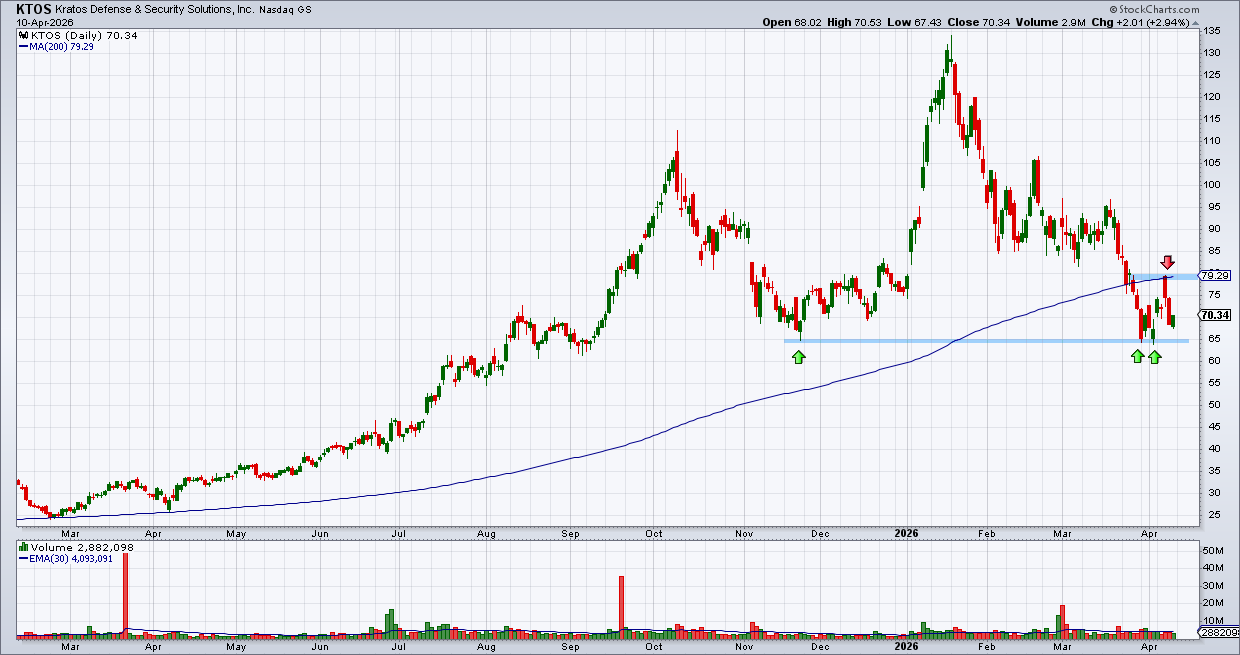1240x655 pixels.
Task: Click the leftmost of the two April green arrows
Action: click(1137, 356)
